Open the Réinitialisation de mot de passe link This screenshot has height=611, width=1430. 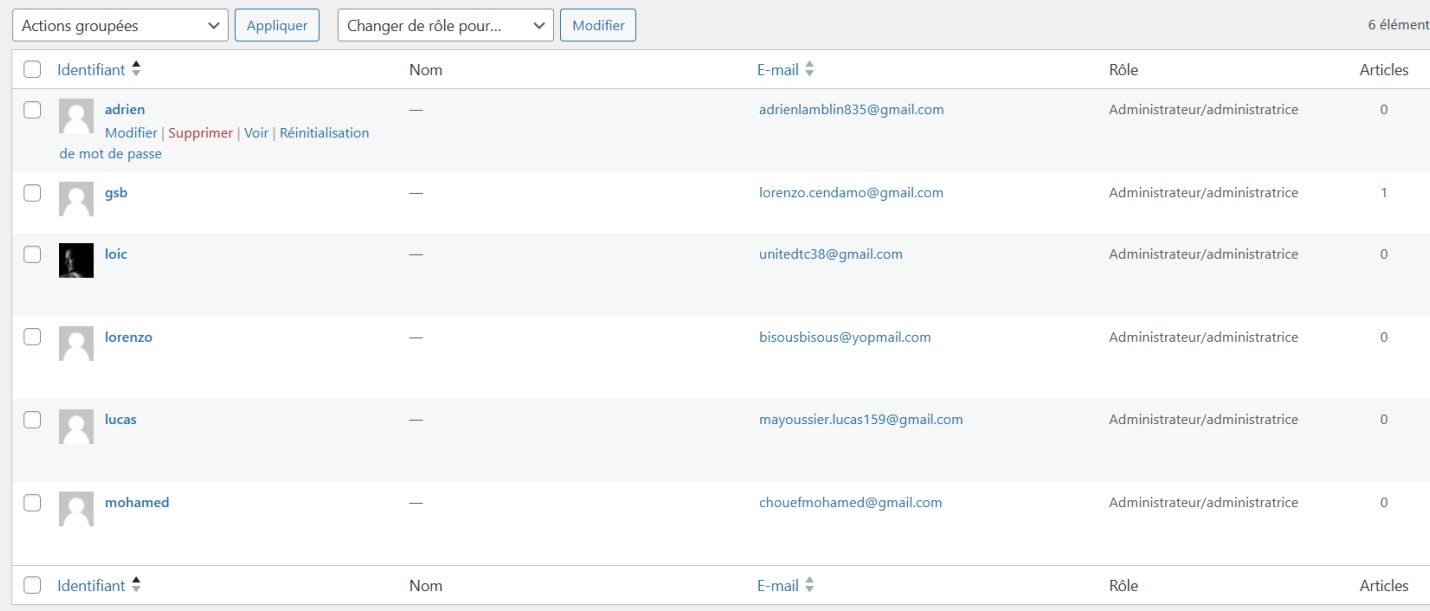click(x=323, y=133)
